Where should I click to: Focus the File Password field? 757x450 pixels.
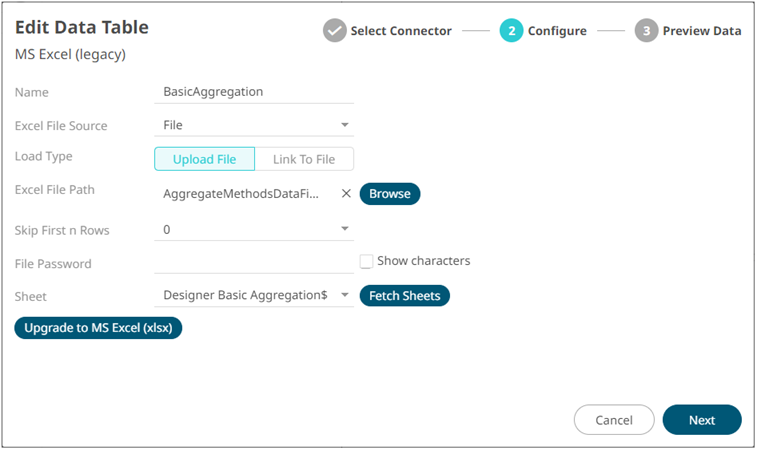coord(255,263)
